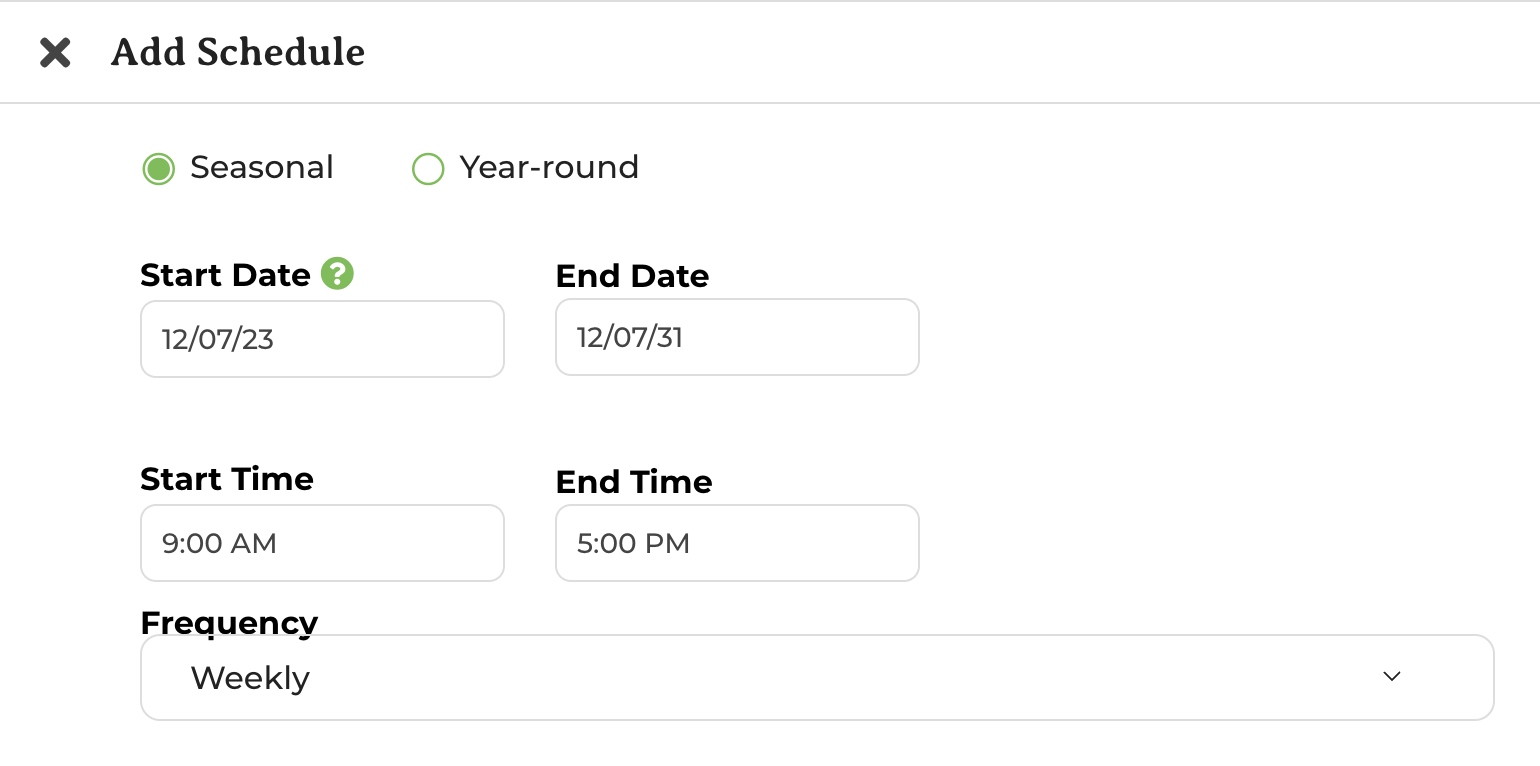The width and height of the screenshot is (1540, 766).
Task: Close the Add Schedule dialog with X
Action: tap(54, 52)
